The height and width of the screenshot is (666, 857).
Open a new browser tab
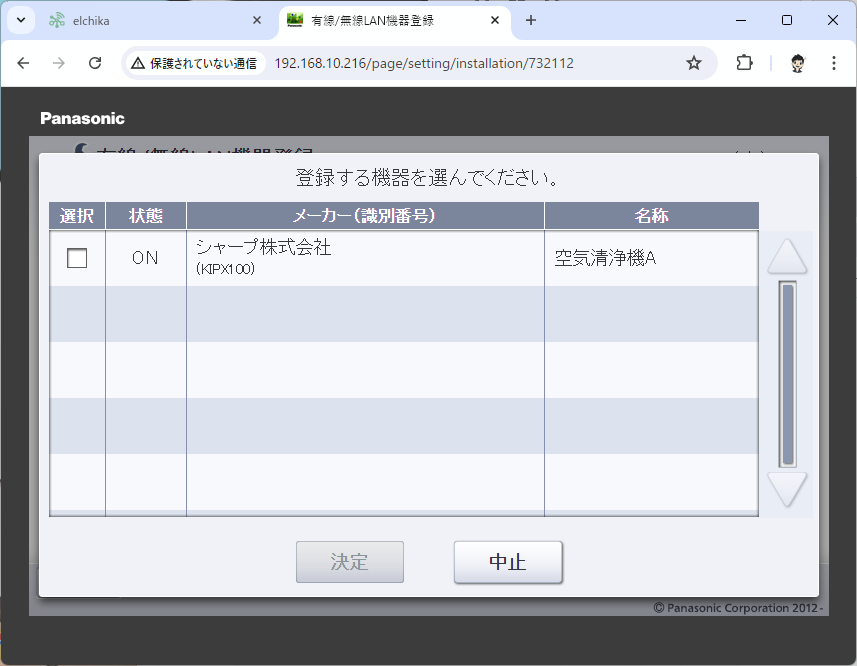click(x=531, y=20)
